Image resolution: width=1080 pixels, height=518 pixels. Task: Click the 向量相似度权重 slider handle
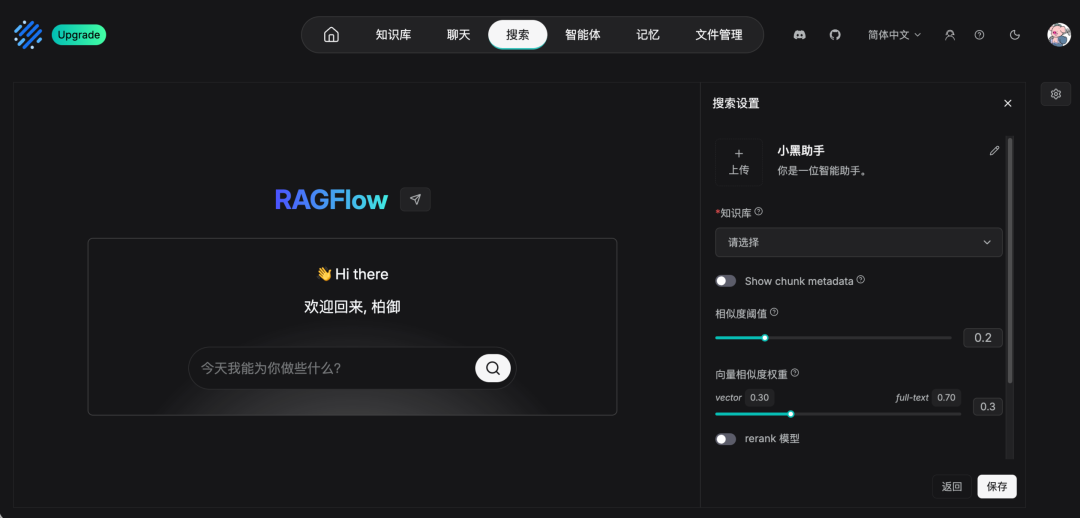791,414
